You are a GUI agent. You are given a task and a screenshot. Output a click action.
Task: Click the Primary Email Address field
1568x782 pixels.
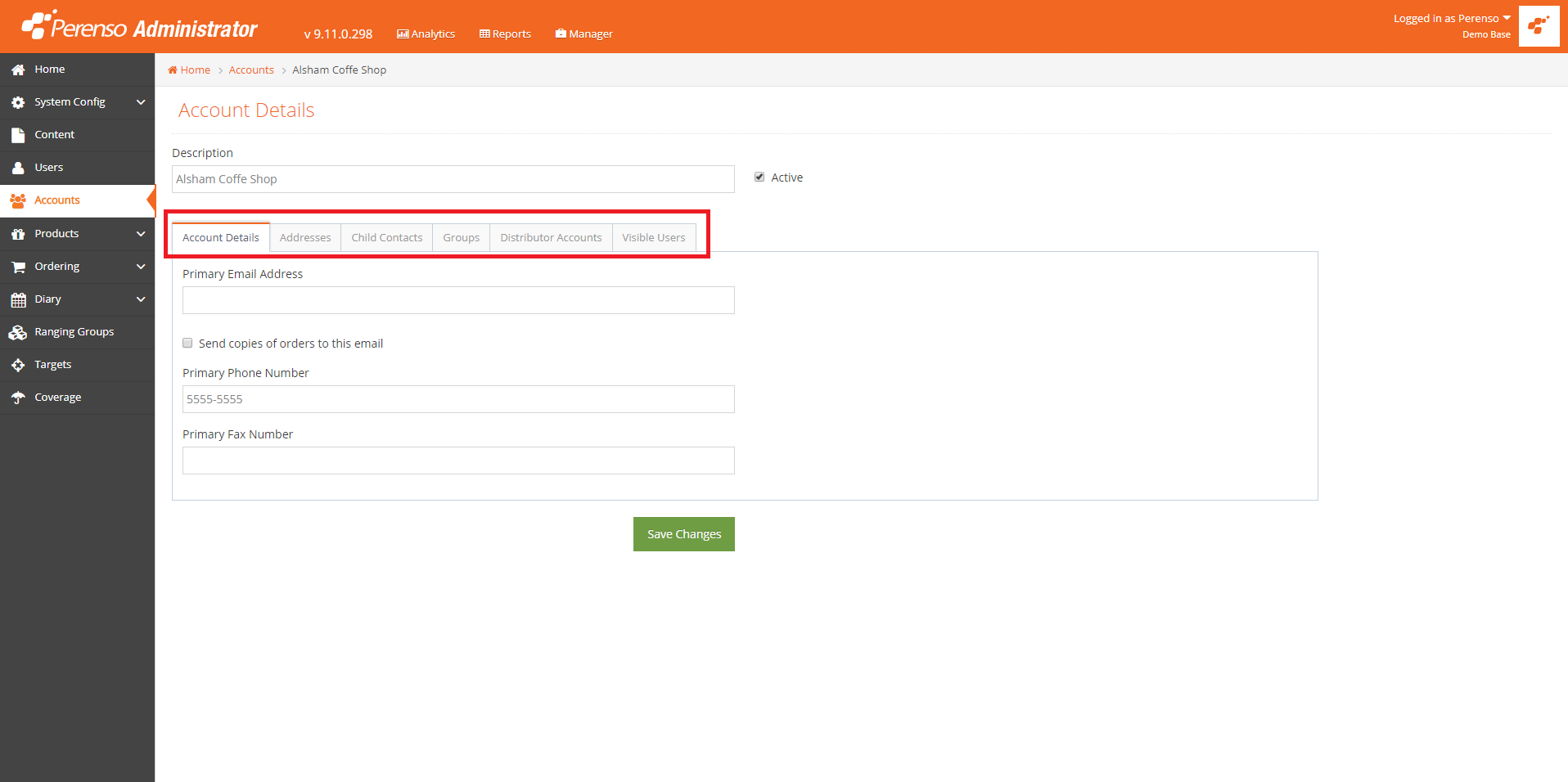point(458,300)
